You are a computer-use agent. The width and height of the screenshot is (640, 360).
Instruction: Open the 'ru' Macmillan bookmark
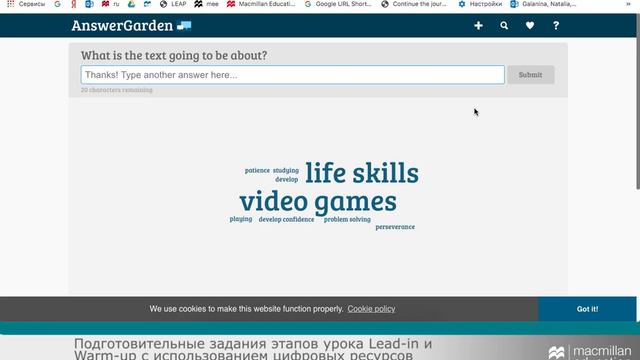click(x=111, y=4)
